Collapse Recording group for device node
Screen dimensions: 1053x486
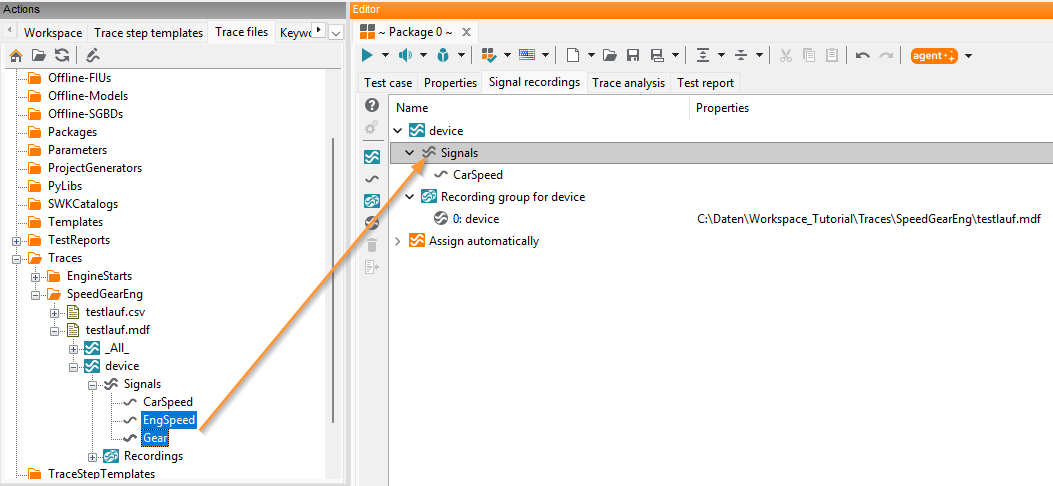click(410, 197)
